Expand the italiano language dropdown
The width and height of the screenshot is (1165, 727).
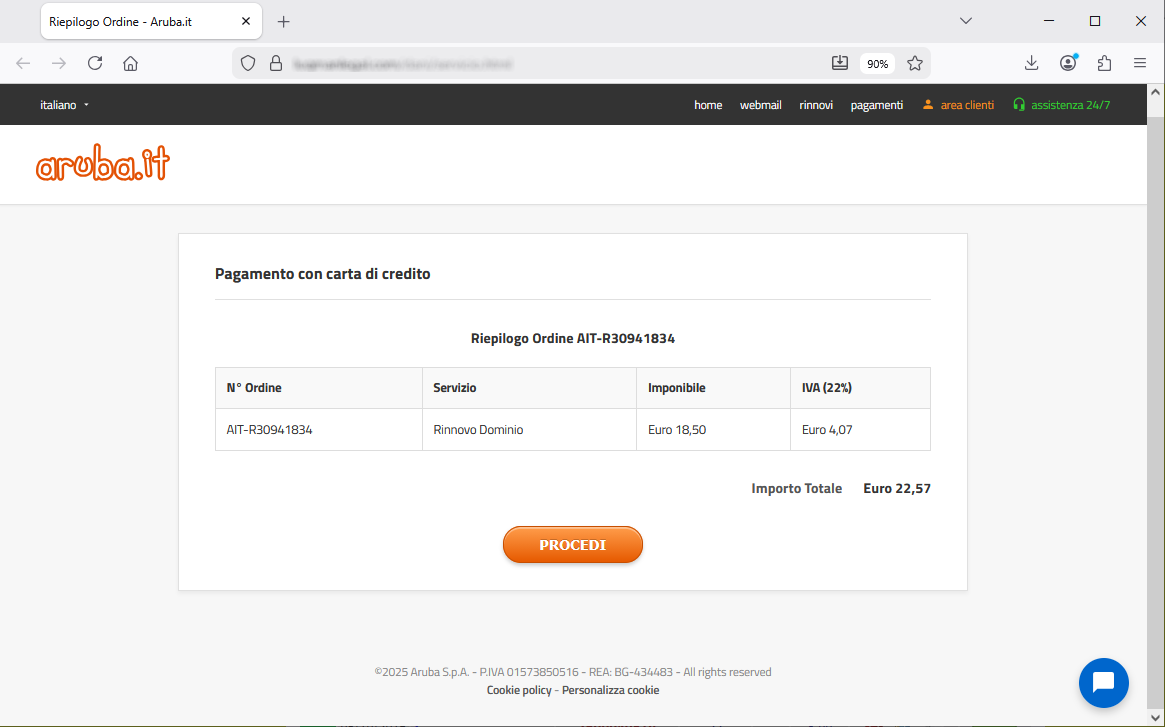click(64, 105)
